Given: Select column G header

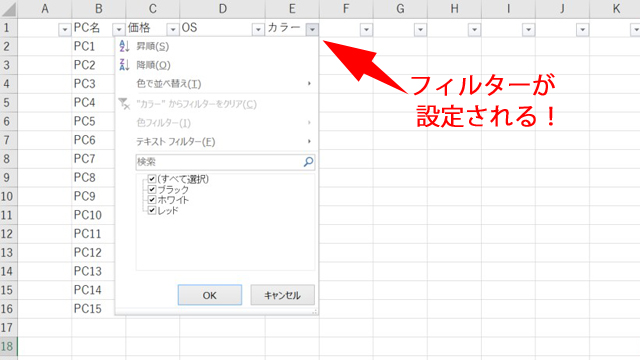Looking at the screenshot, I should (x=400, y=9).
